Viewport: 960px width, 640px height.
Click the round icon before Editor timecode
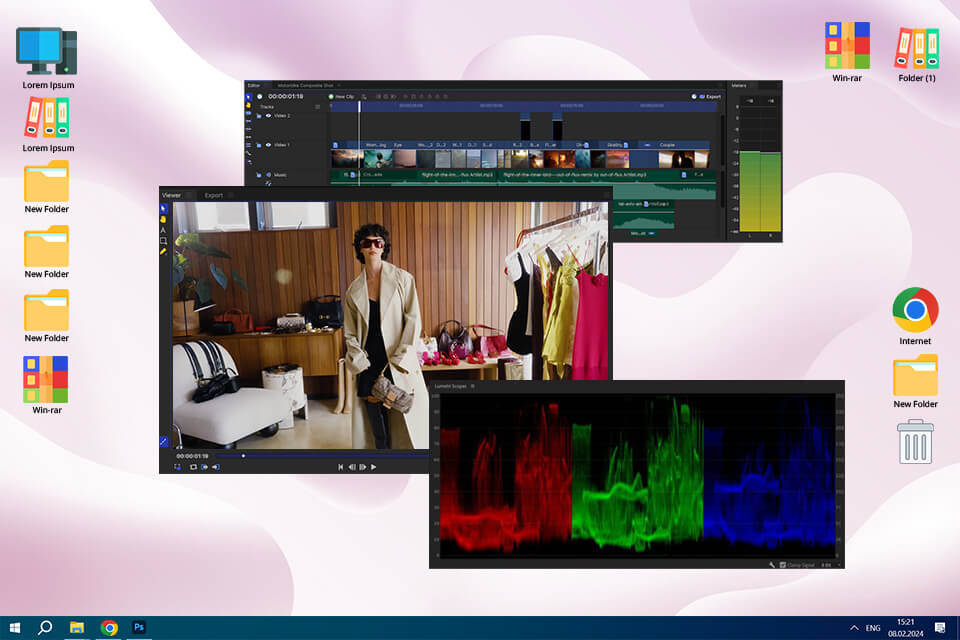pos(260,97)
